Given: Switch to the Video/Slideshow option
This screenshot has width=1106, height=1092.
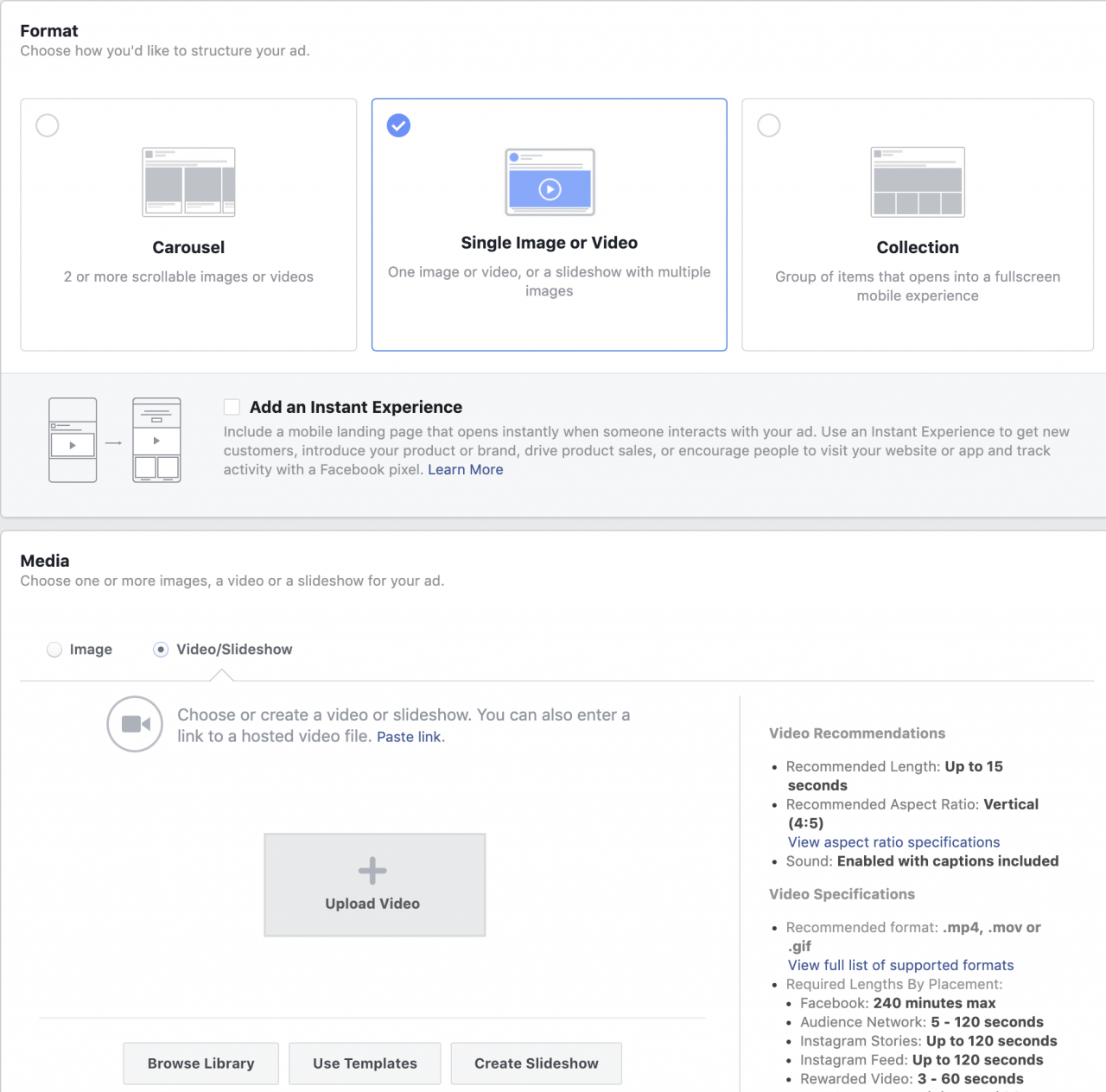Looking at the screenshot, I should (161, 649).
